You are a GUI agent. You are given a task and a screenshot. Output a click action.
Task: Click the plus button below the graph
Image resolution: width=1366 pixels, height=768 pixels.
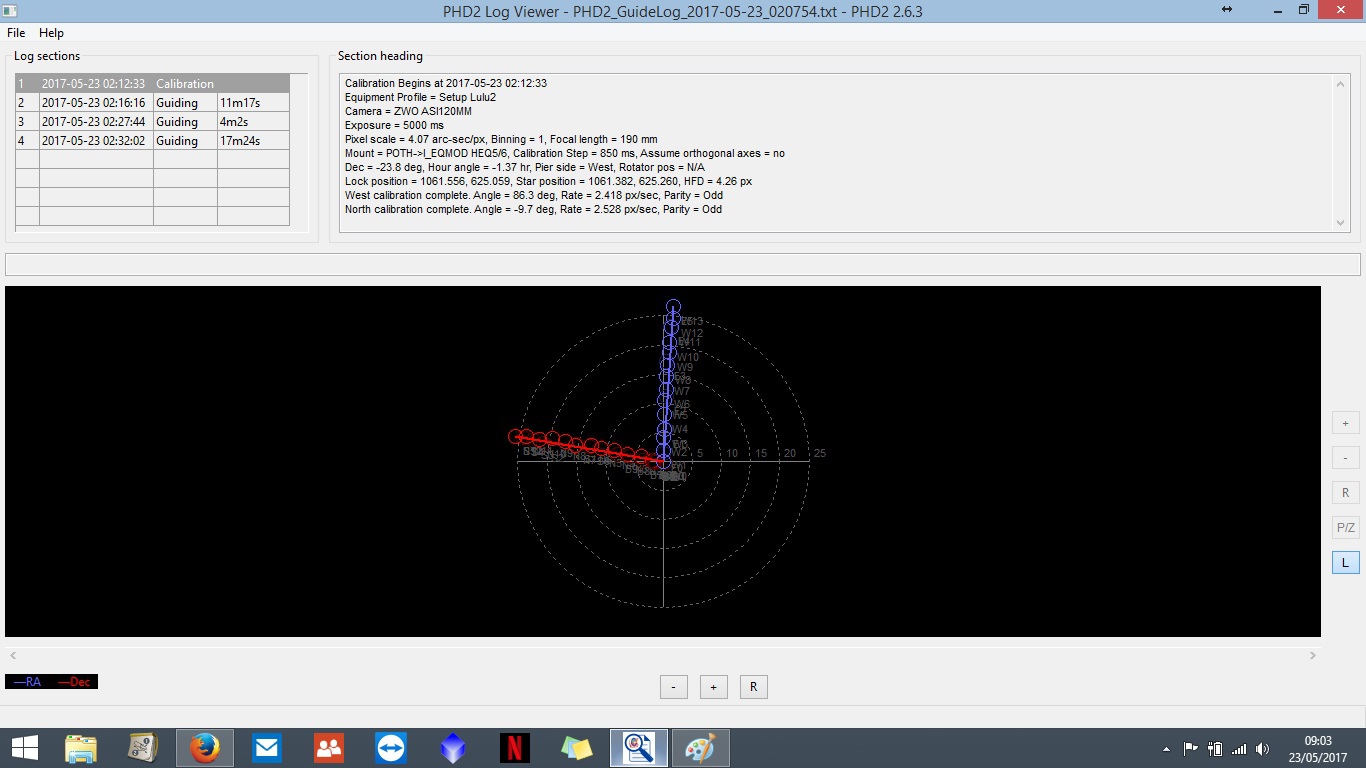(713, 687)
